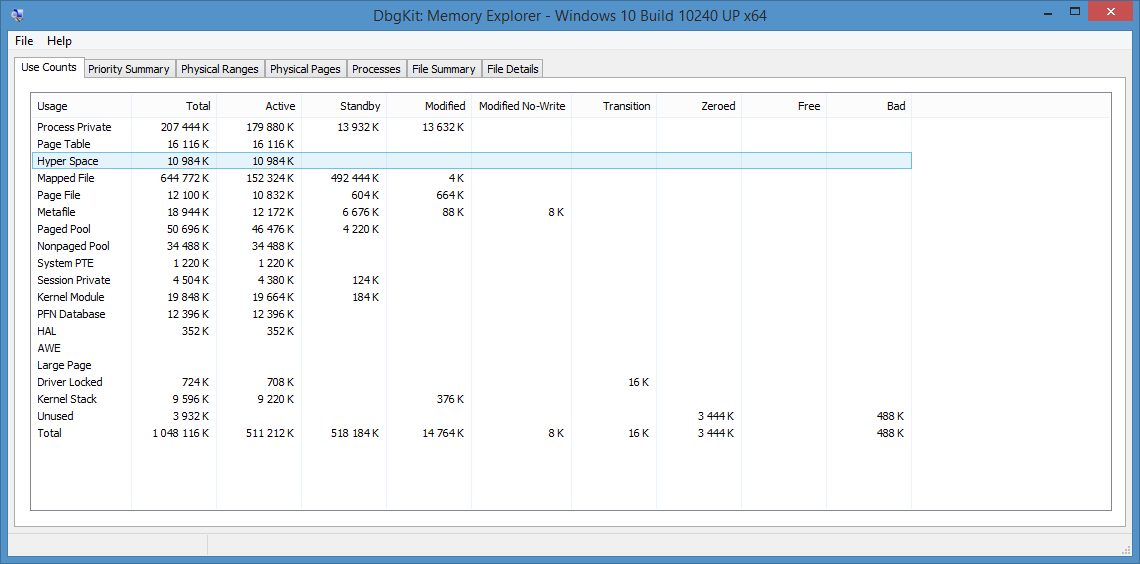
Task: Select the Process Private row
Action: click(472, 127)
